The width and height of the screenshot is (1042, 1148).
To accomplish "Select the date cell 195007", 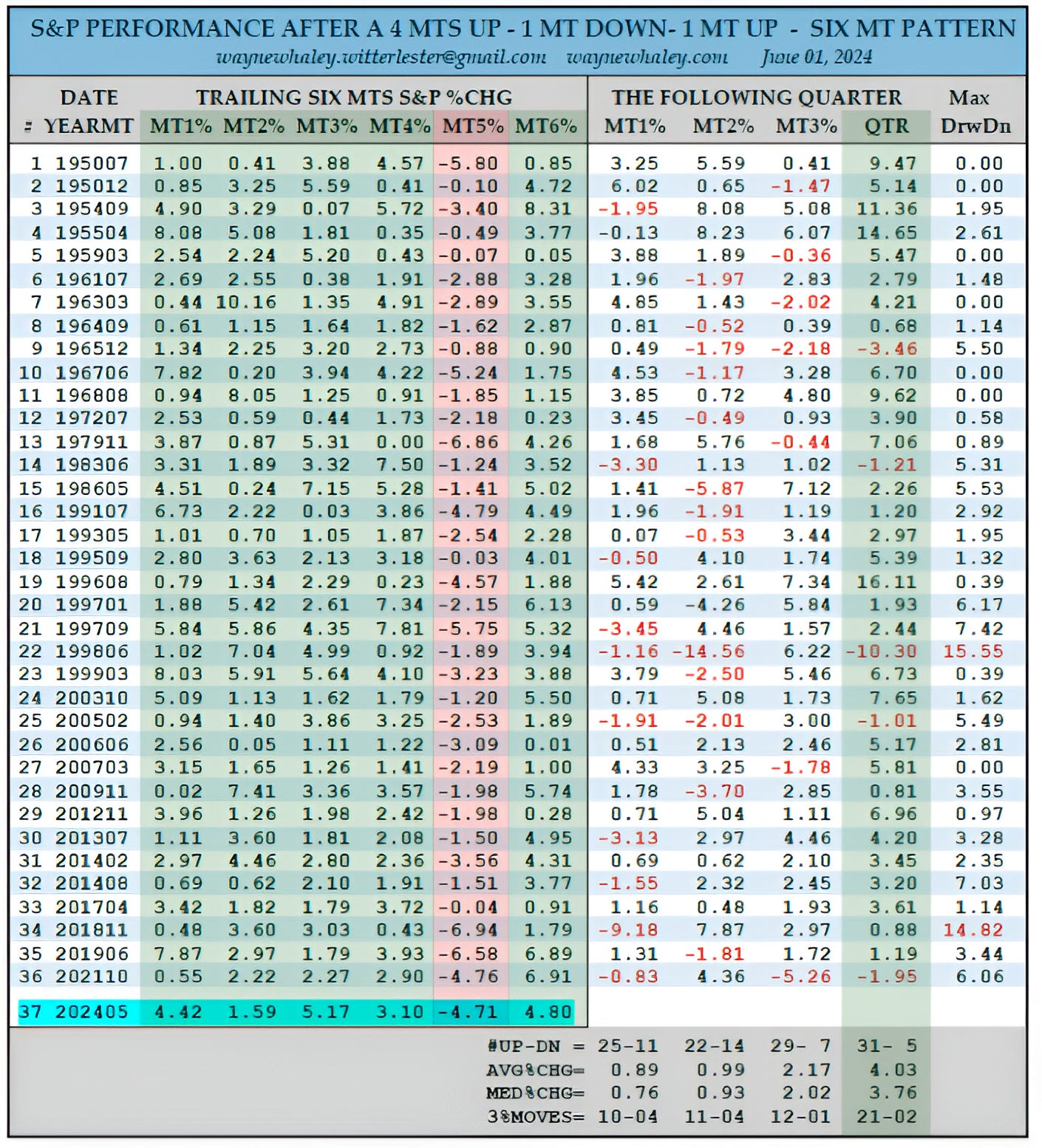I will pyautogui.click(x=92, y=163).
